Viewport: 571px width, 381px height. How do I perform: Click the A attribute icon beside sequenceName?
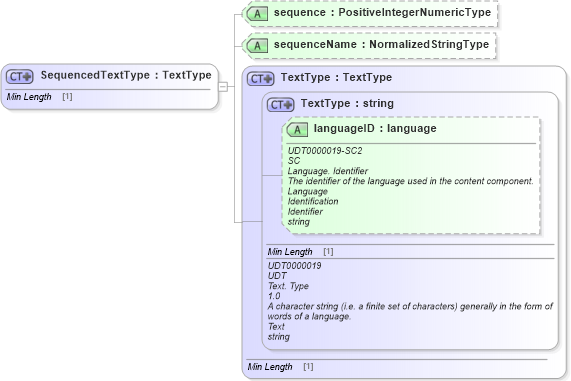coord(257,46)
